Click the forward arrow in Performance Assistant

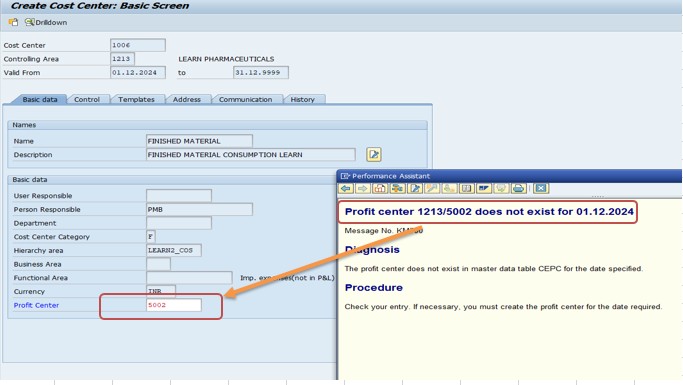pyautogui.click(x=362, y=188)
